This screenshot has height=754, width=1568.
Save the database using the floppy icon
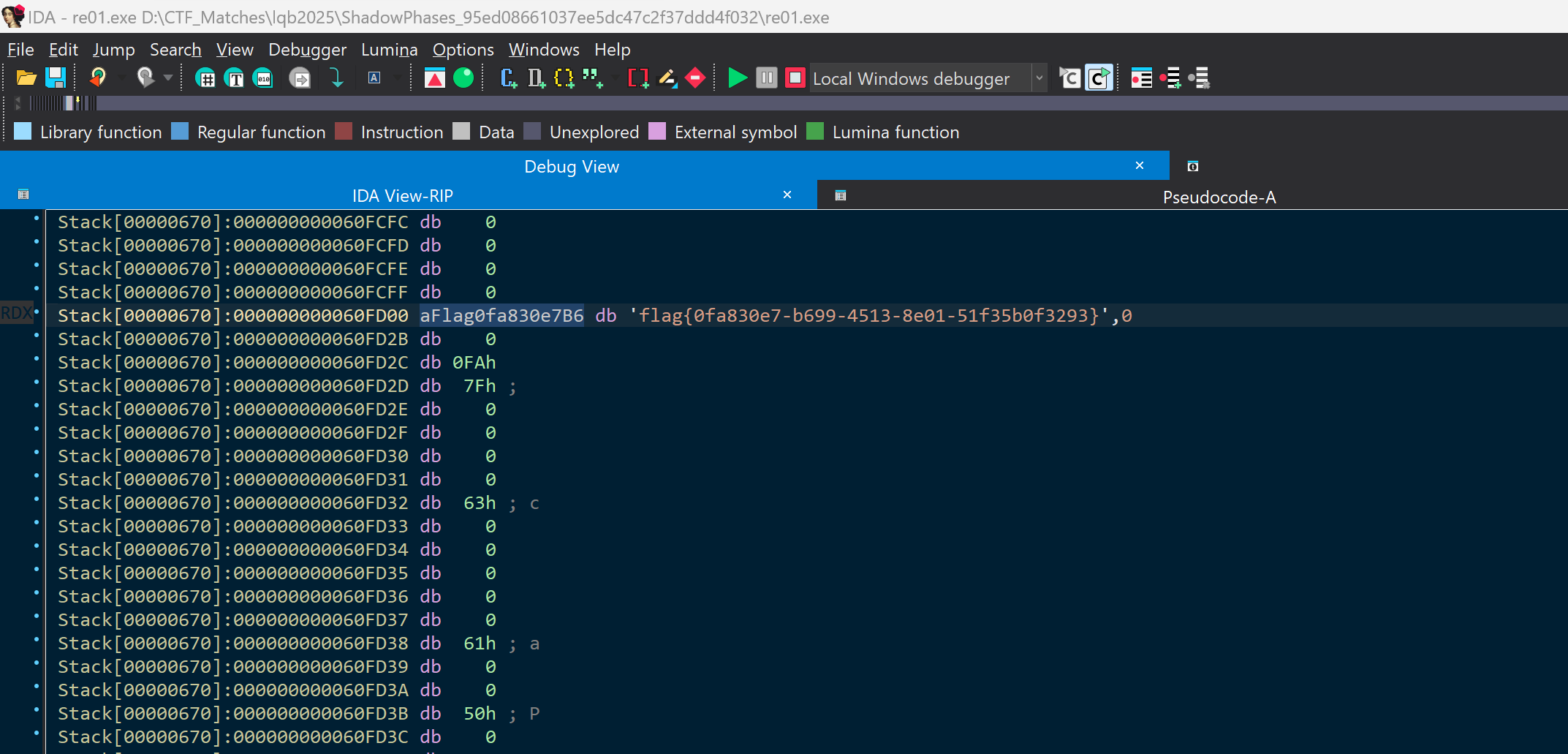[56, 78]
